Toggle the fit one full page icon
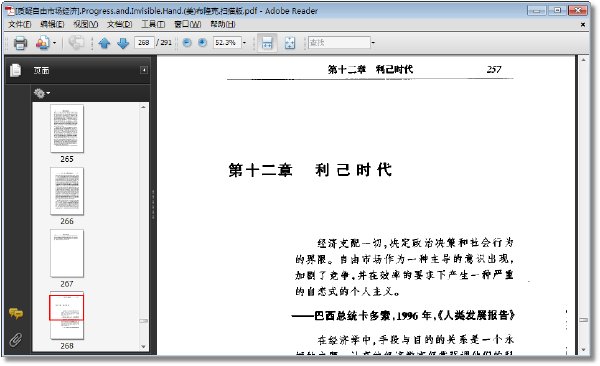600x366 pixels. (290, 43)
